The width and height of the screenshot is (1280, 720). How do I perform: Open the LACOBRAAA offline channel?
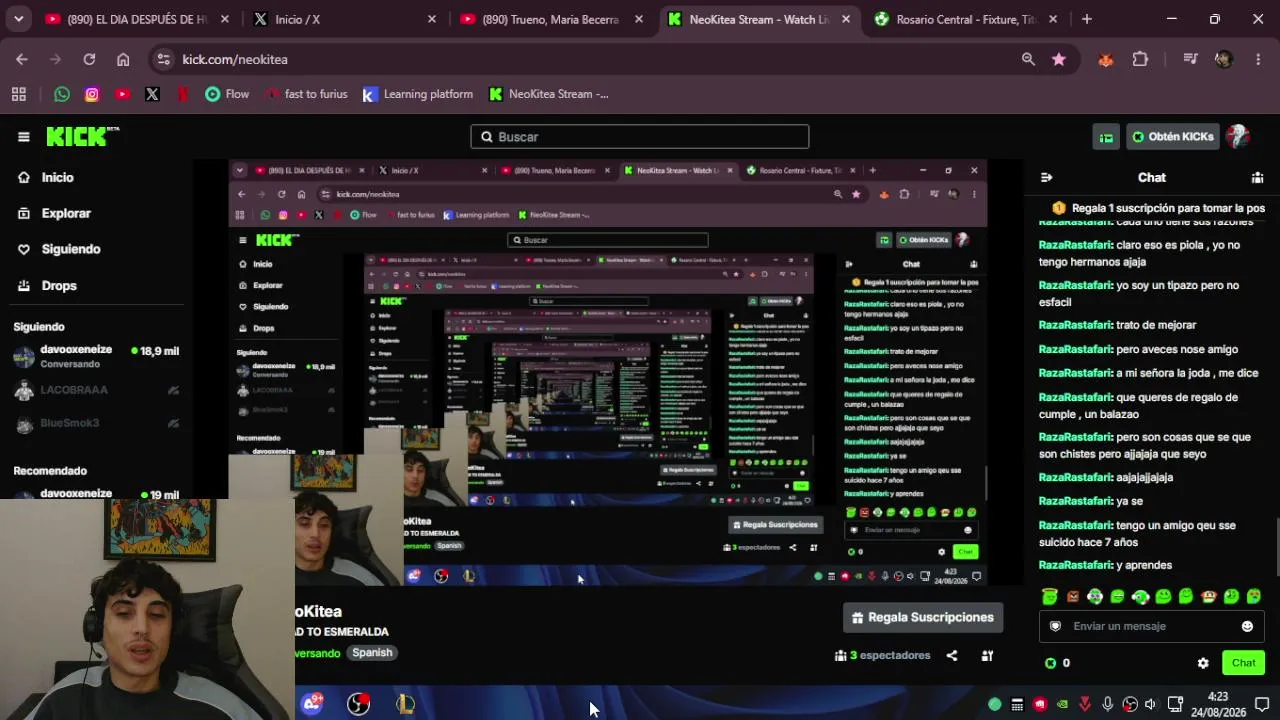coord(96,390)
